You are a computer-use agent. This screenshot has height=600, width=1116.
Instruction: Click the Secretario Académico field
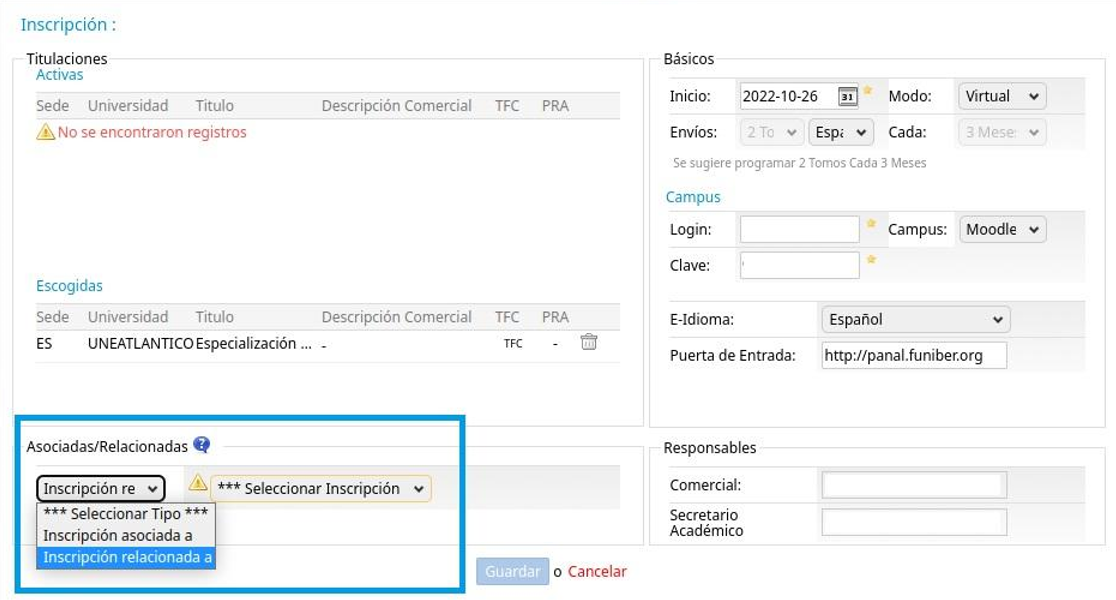[x=913, y=522]
